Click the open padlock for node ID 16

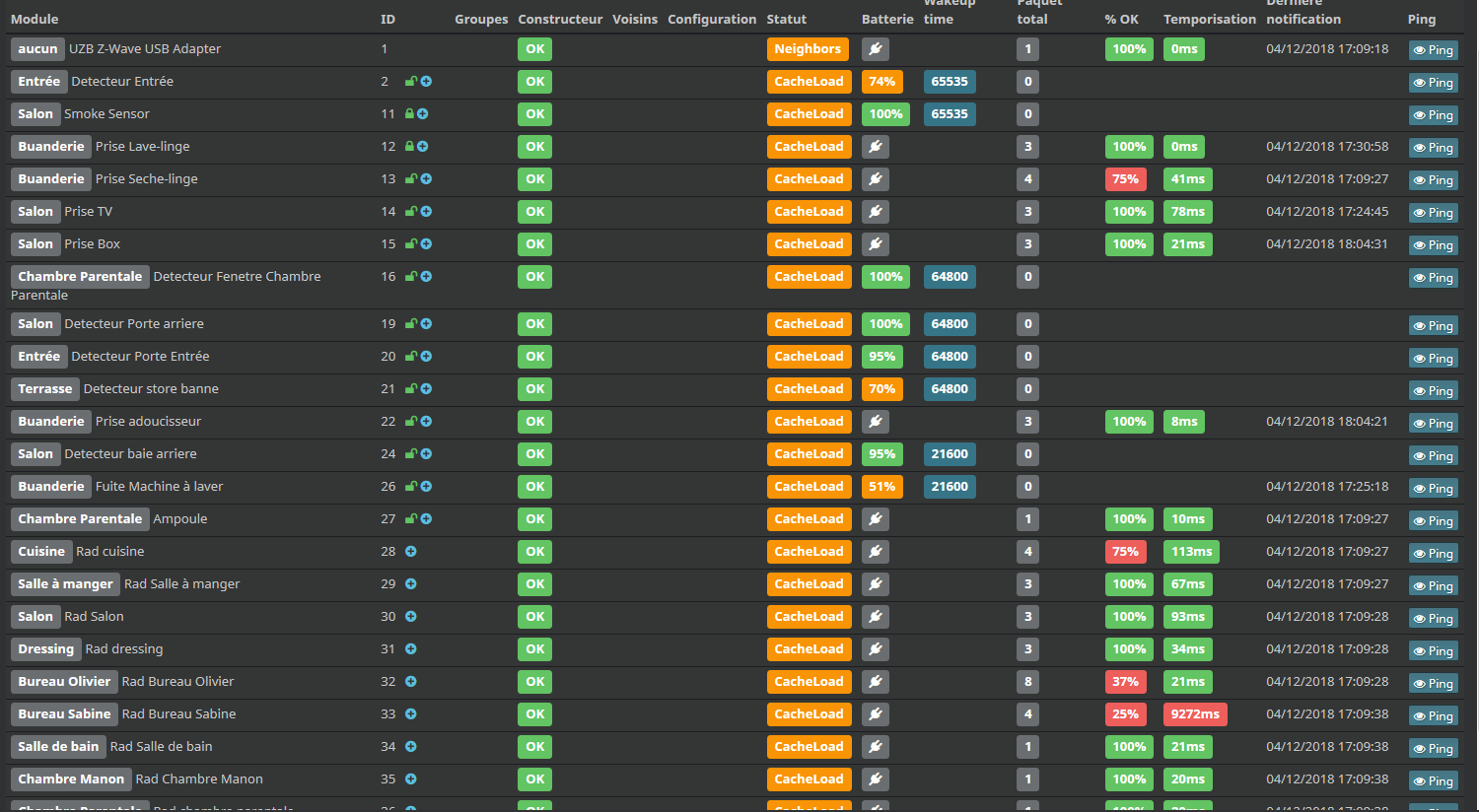(x=410, y=277)
